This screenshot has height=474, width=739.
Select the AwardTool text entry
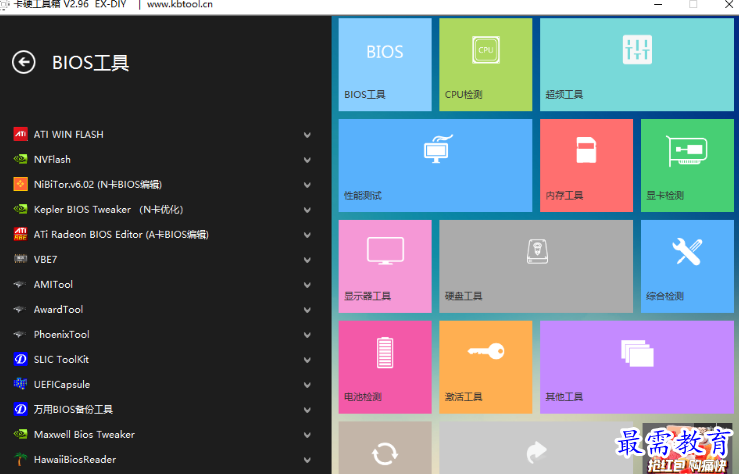[58, 309]
